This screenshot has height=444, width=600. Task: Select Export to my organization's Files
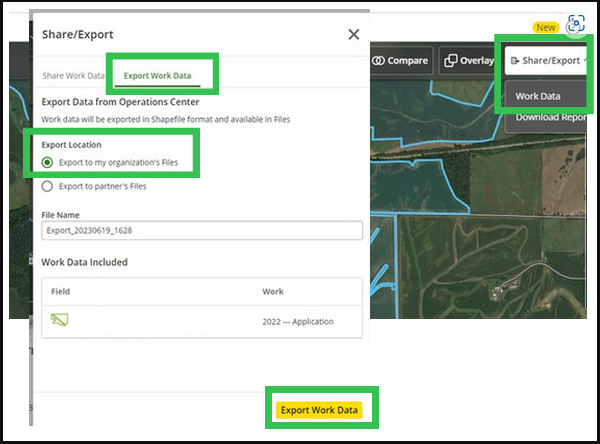(x=47, y=162)
